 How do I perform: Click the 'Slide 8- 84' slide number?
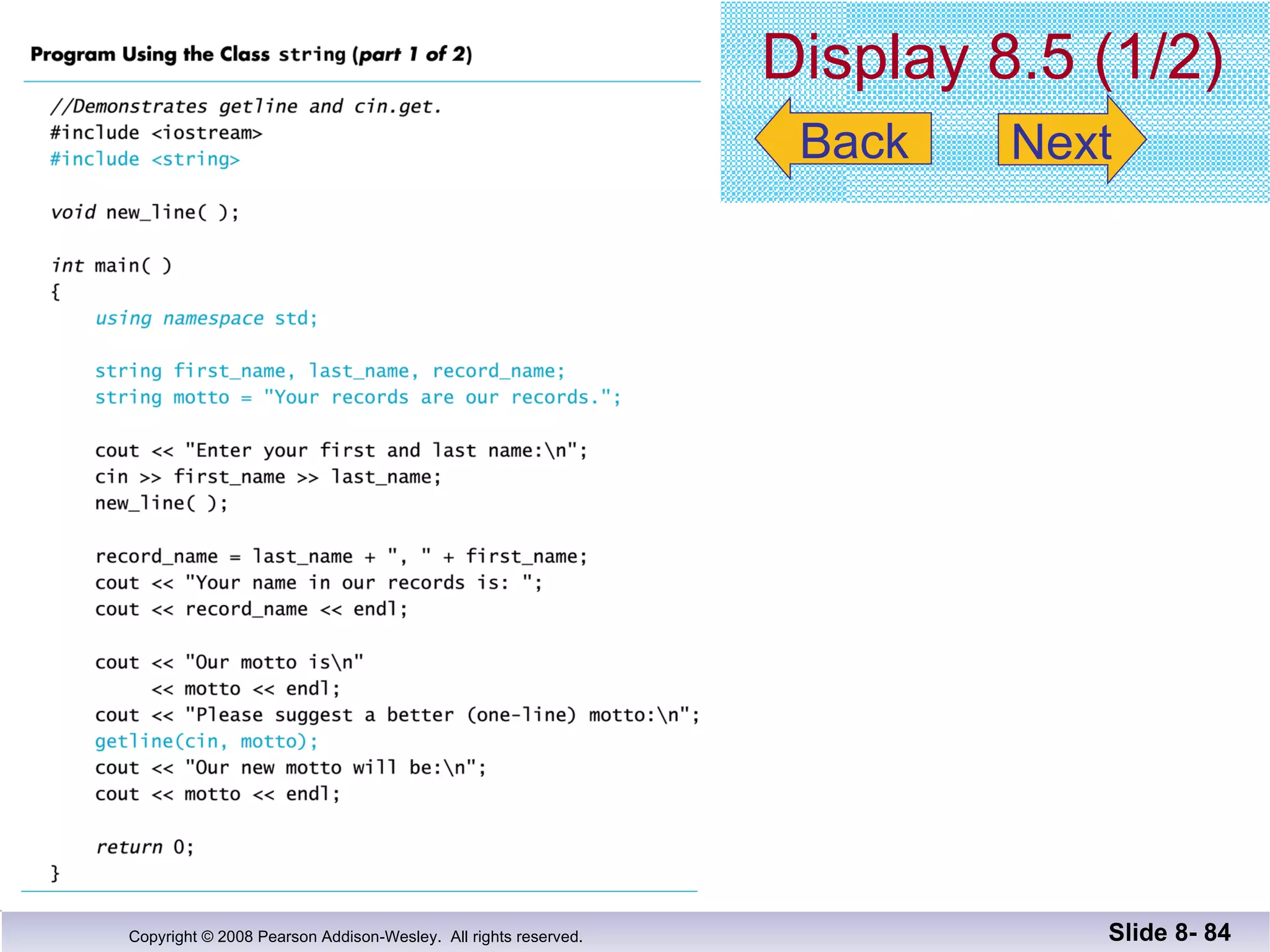[1170, 932]
